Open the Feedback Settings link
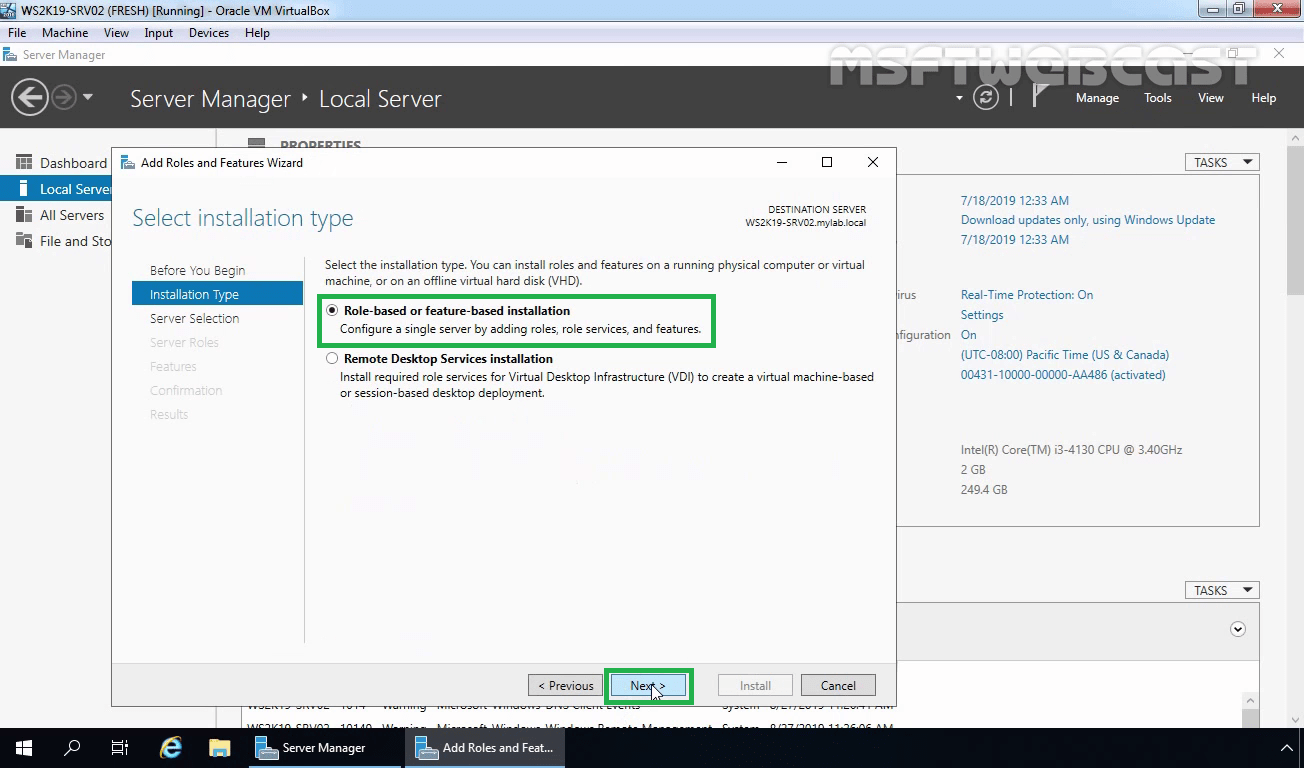This screenshot has height=768, width=1304. (x=982, y=315)
